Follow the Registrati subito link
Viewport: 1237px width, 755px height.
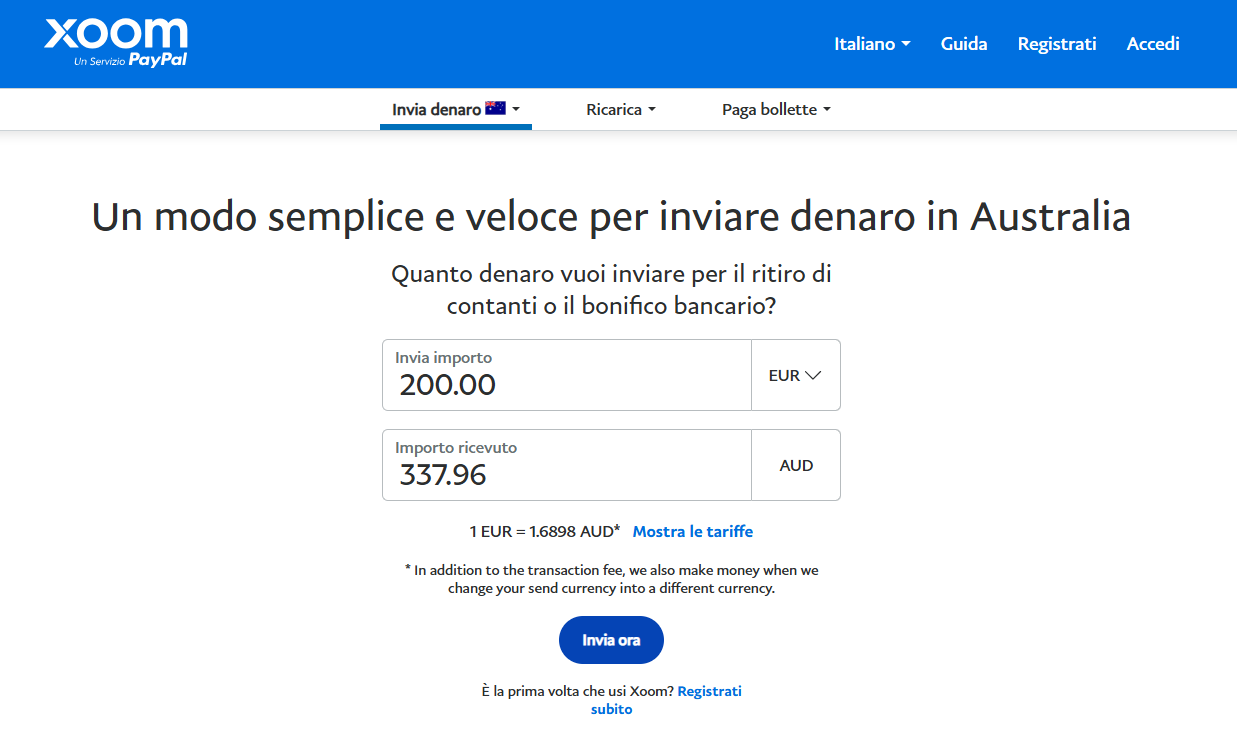pos(709,691)
